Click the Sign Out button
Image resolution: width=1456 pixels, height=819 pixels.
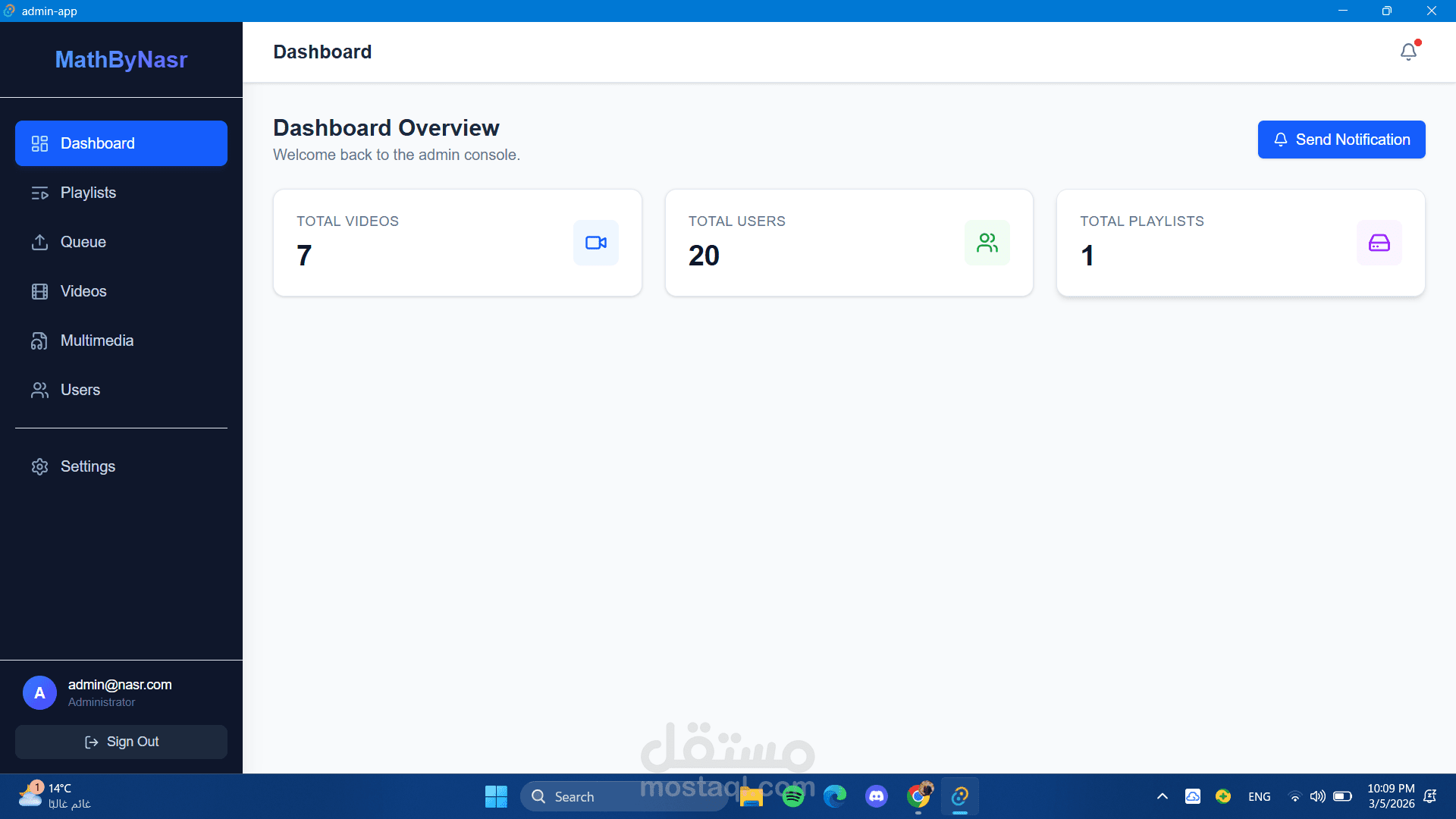pos(121,742)
